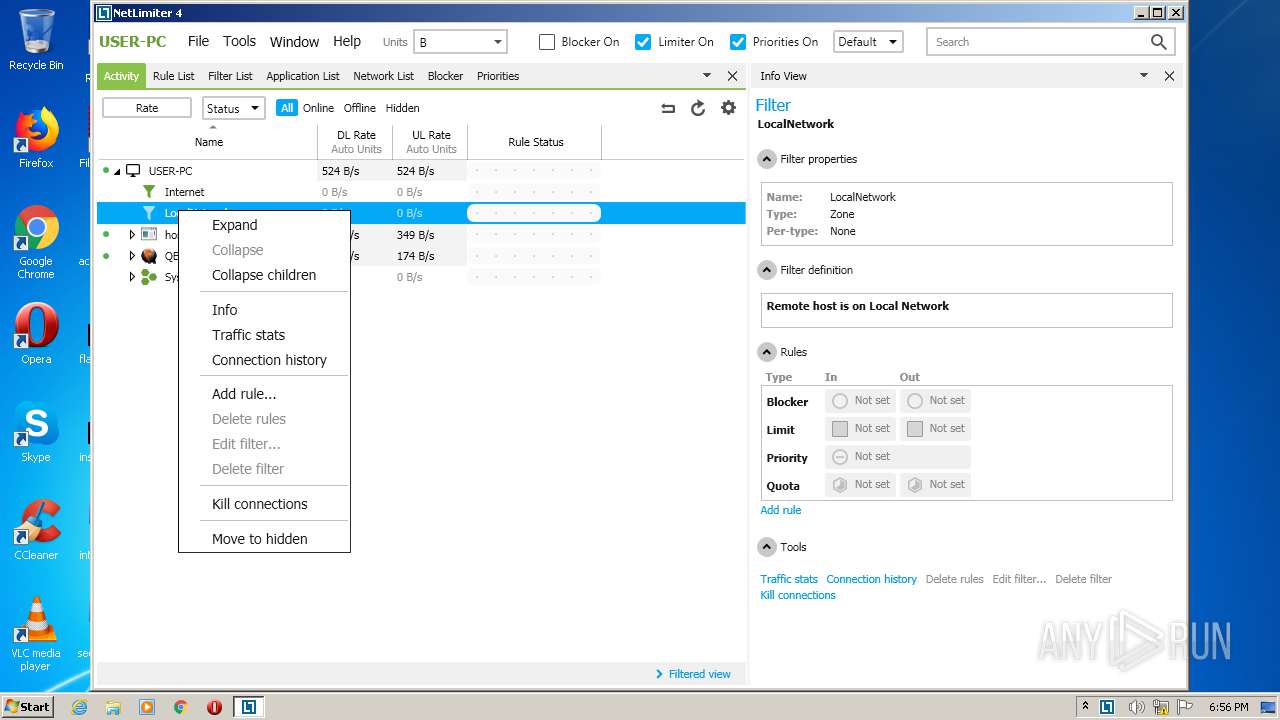This screenshot has width=1280, height=720.
Task: Open the Activity panel dropdown arrow
Action: [707, 76]
